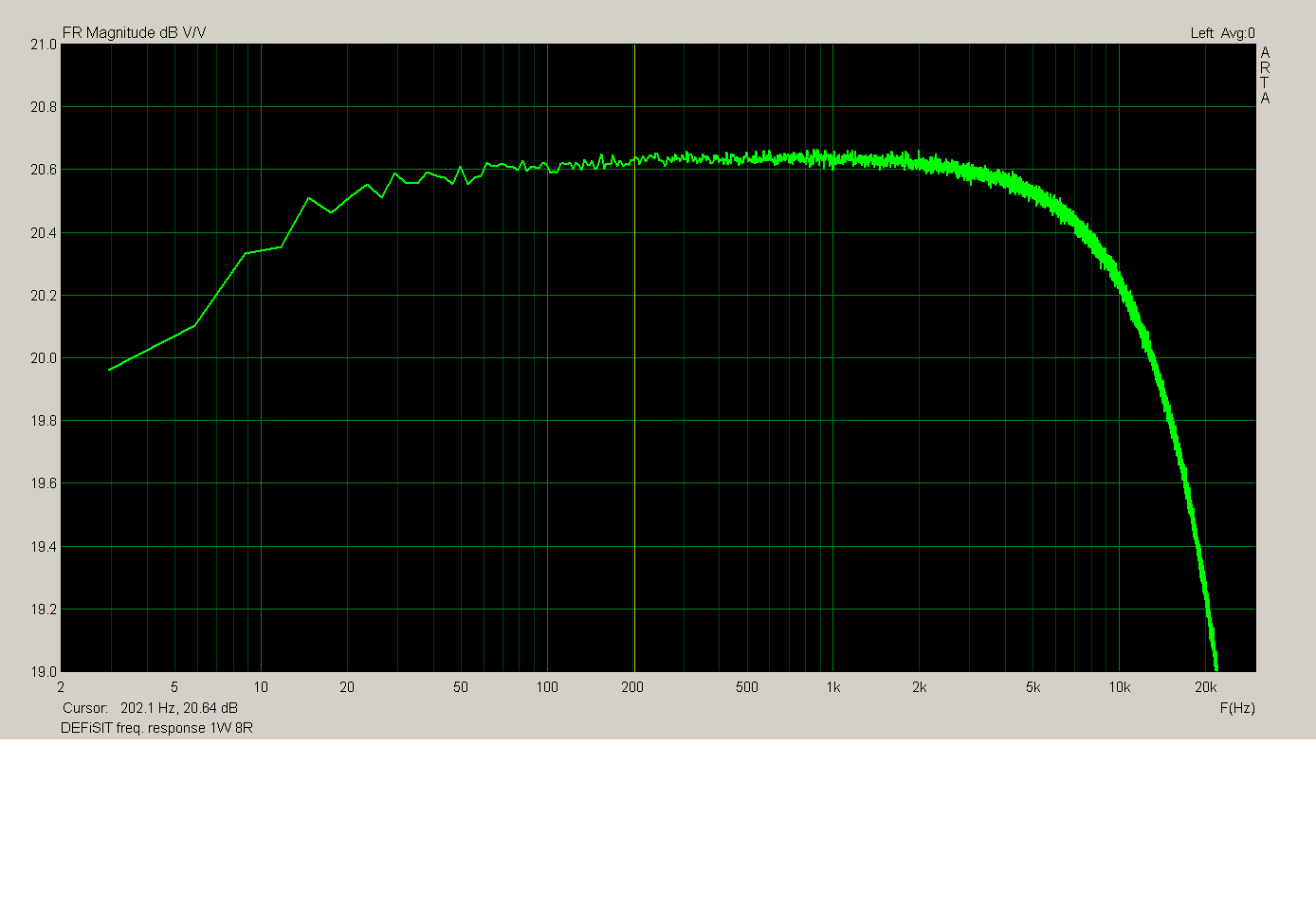Click the 'DEFiSIT freq. response 1W 8R' caption
This screenshot has height=910, width=1316.
[x=156, y=728]
